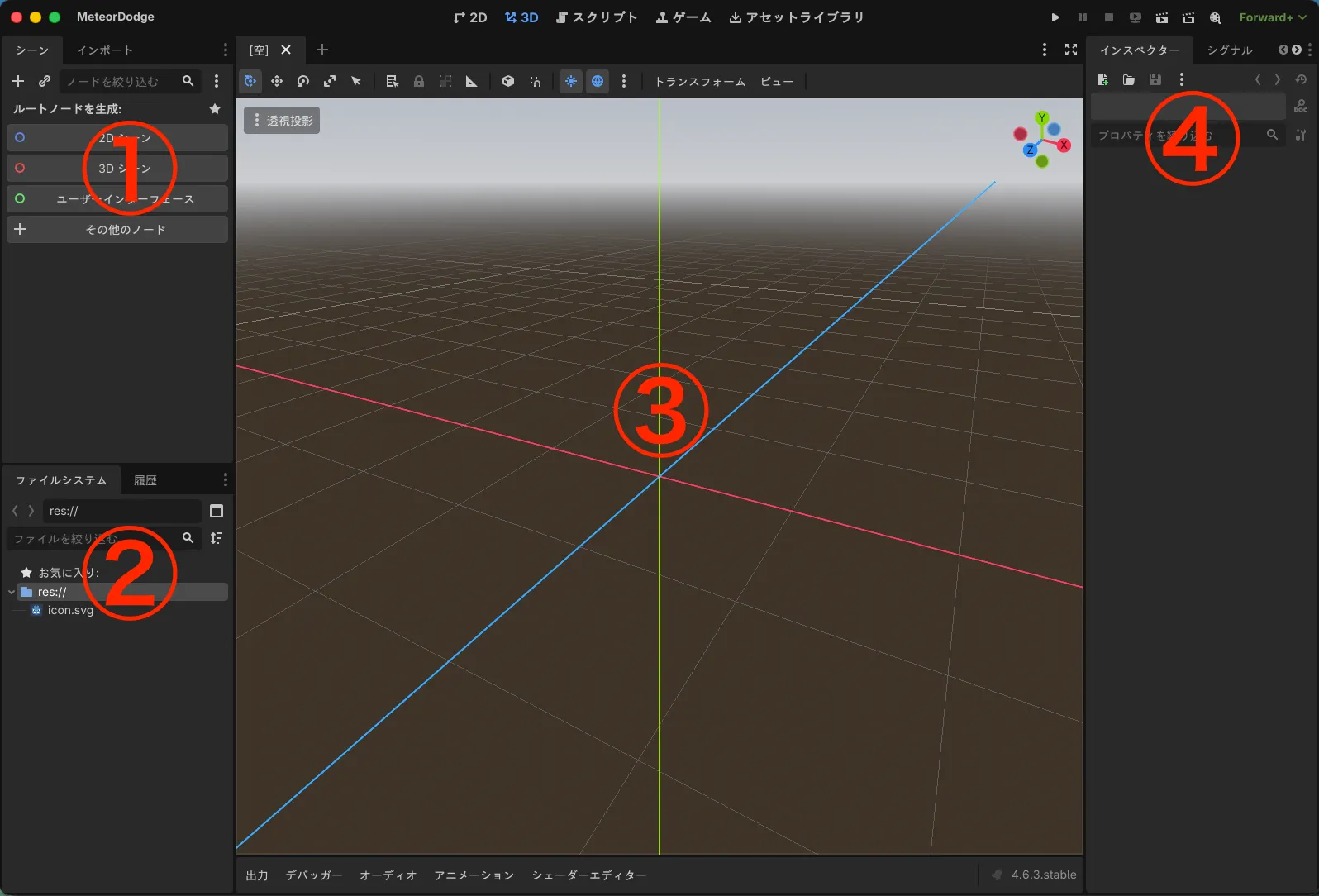Switch to the 2D workspace

coord(470,17)
